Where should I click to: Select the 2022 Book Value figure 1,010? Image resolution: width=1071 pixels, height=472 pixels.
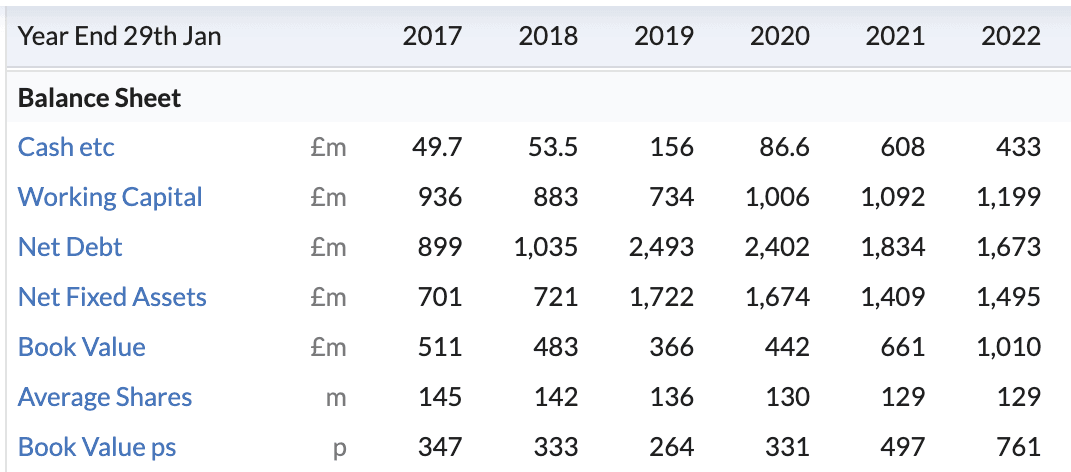click(1009, 347)
